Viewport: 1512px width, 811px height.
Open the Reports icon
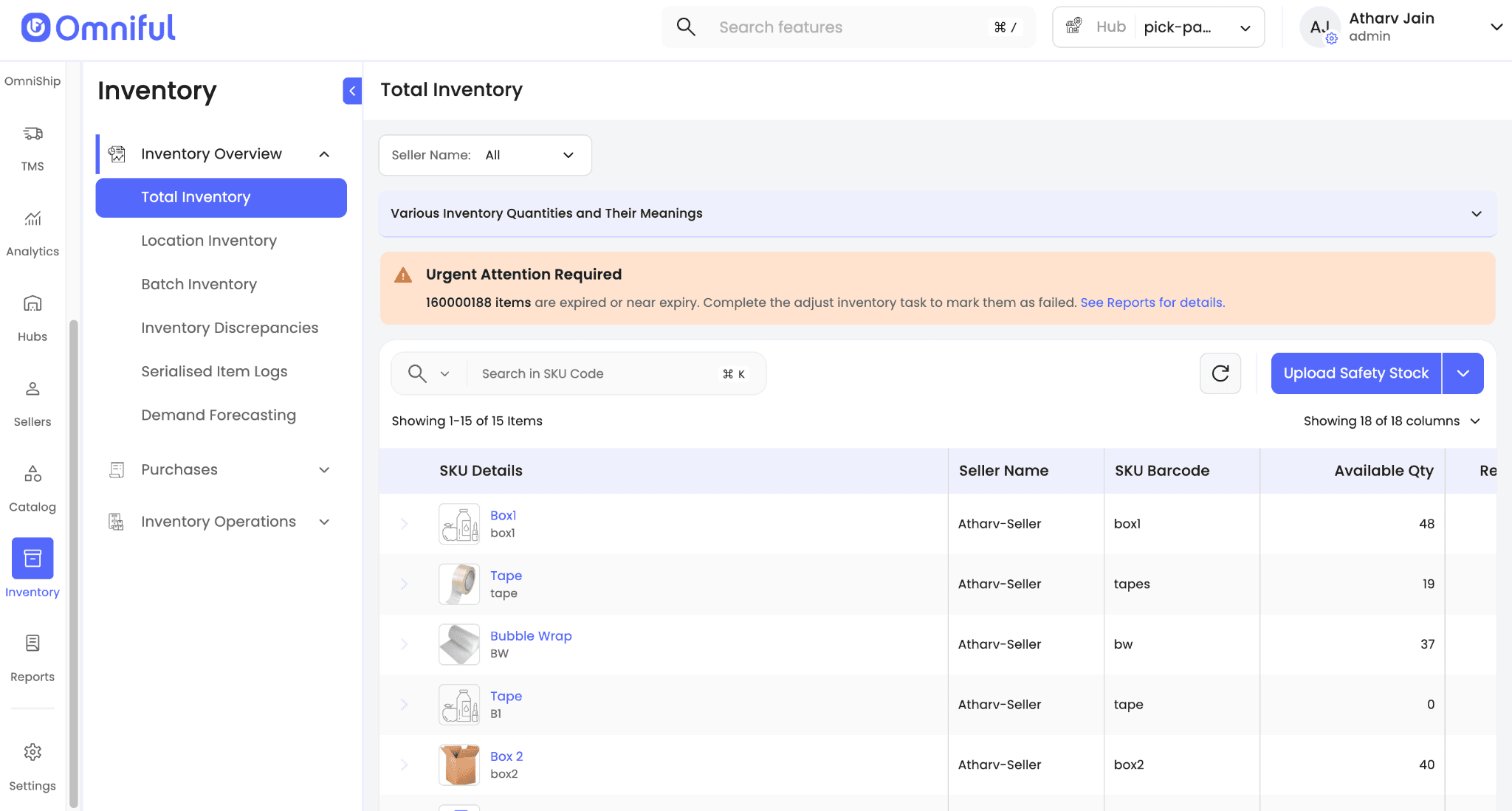(32, 643)
